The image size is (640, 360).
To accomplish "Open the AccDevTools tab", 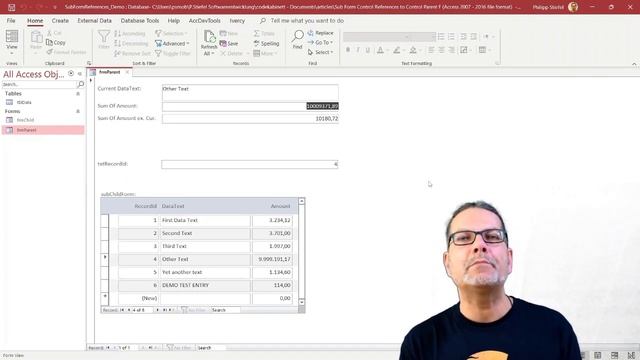I will [x=204, y=20].
